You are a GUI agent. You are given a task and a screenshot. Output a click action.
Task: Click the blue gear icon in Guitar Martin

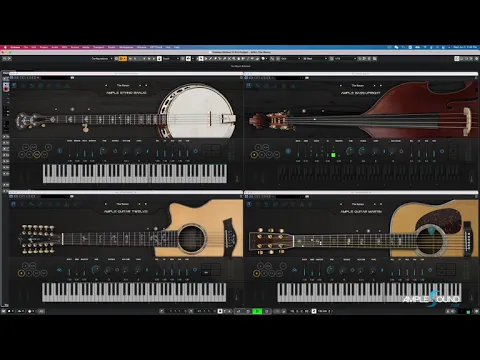(x=430, y=270)
